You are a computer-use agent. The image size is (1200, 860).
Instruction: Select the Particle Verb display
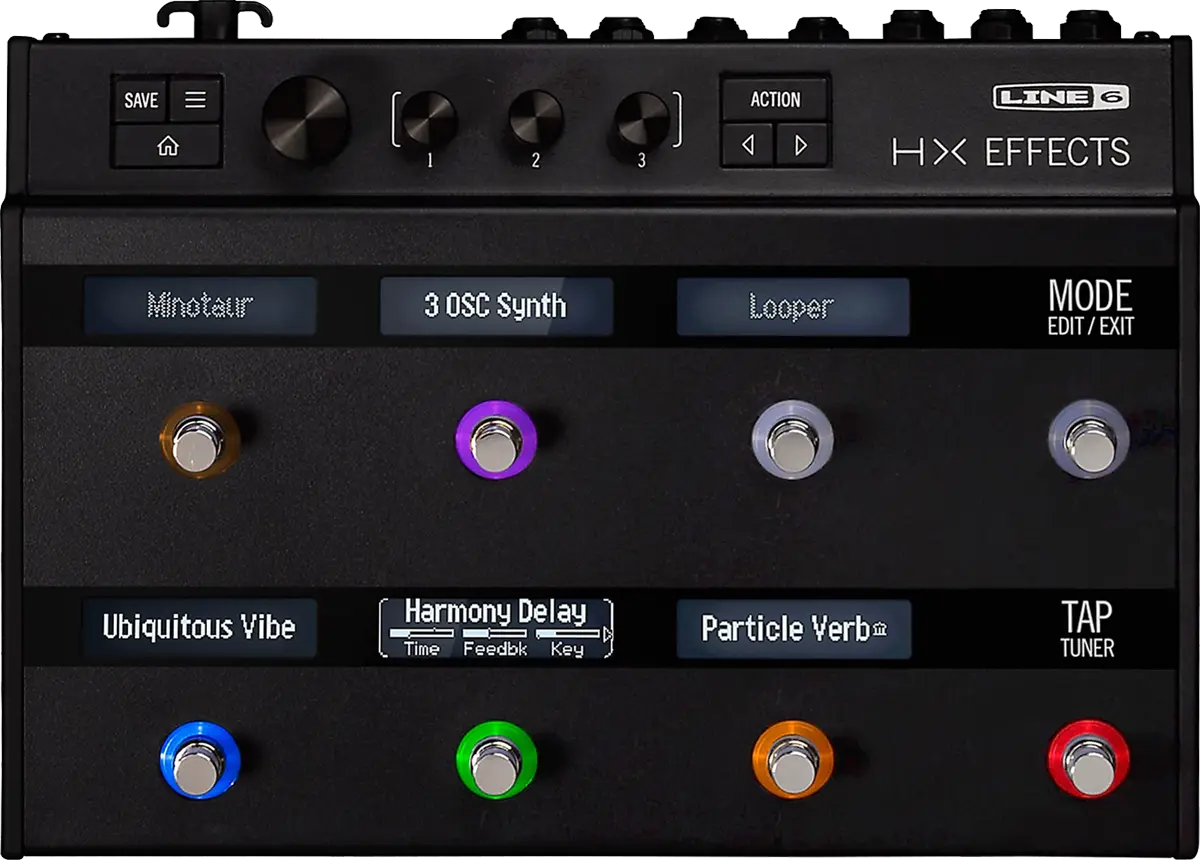coord(793,628)
